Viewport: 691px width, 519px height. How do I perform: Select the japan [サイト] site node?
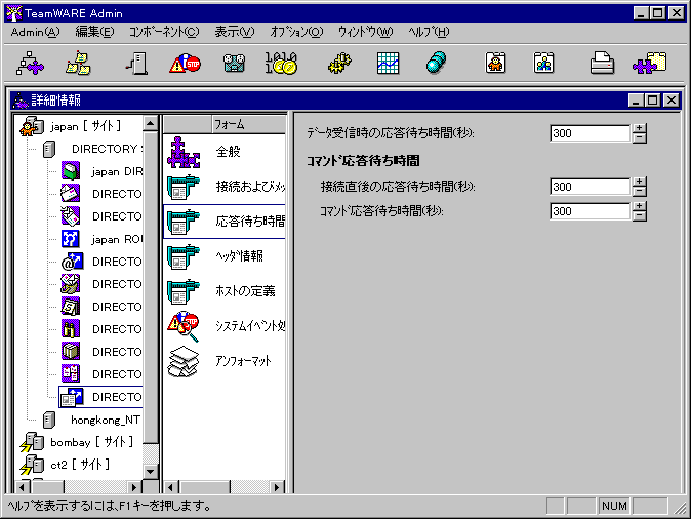71,126
